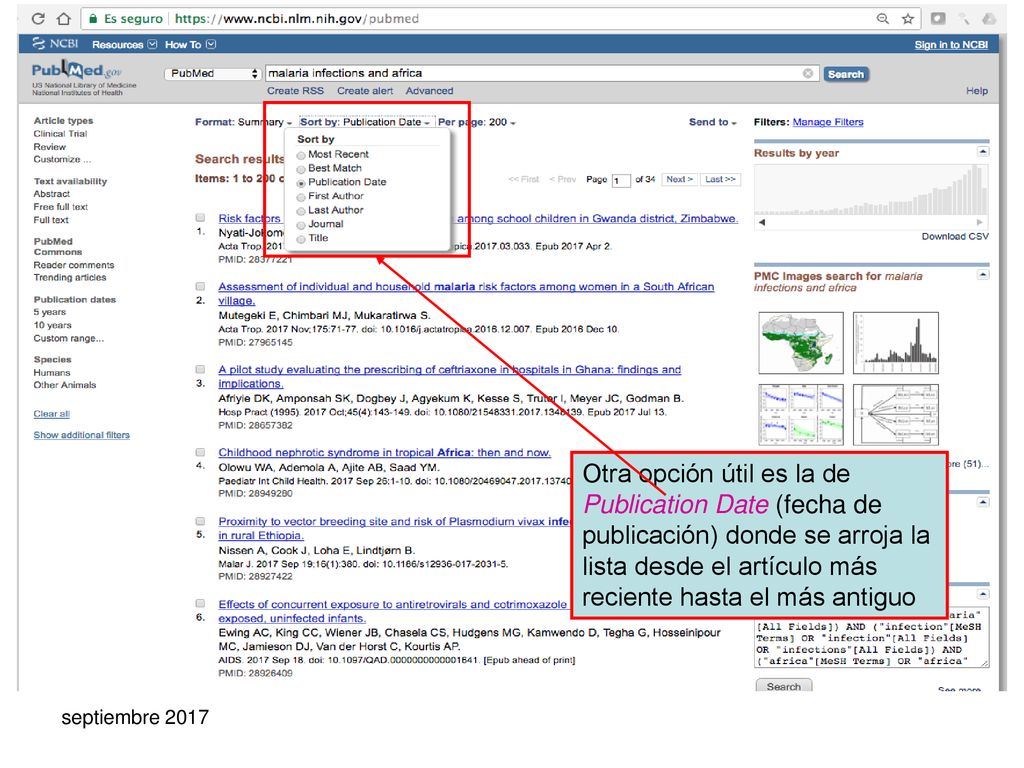
Task: Open the Africa map image thumbnail
Action: 801,343
